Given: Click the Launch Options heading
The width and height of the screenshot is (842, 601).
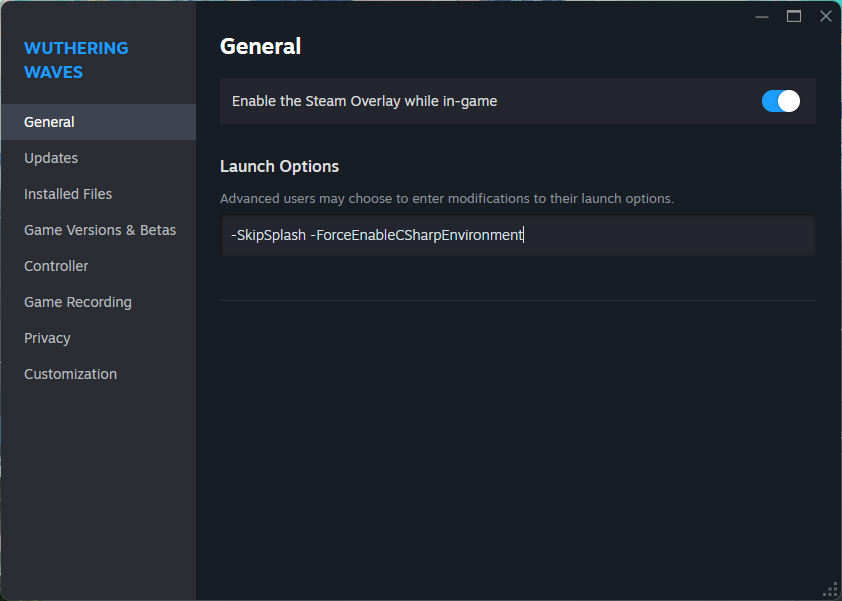Looking at the screenshot, I should point(279,166).
